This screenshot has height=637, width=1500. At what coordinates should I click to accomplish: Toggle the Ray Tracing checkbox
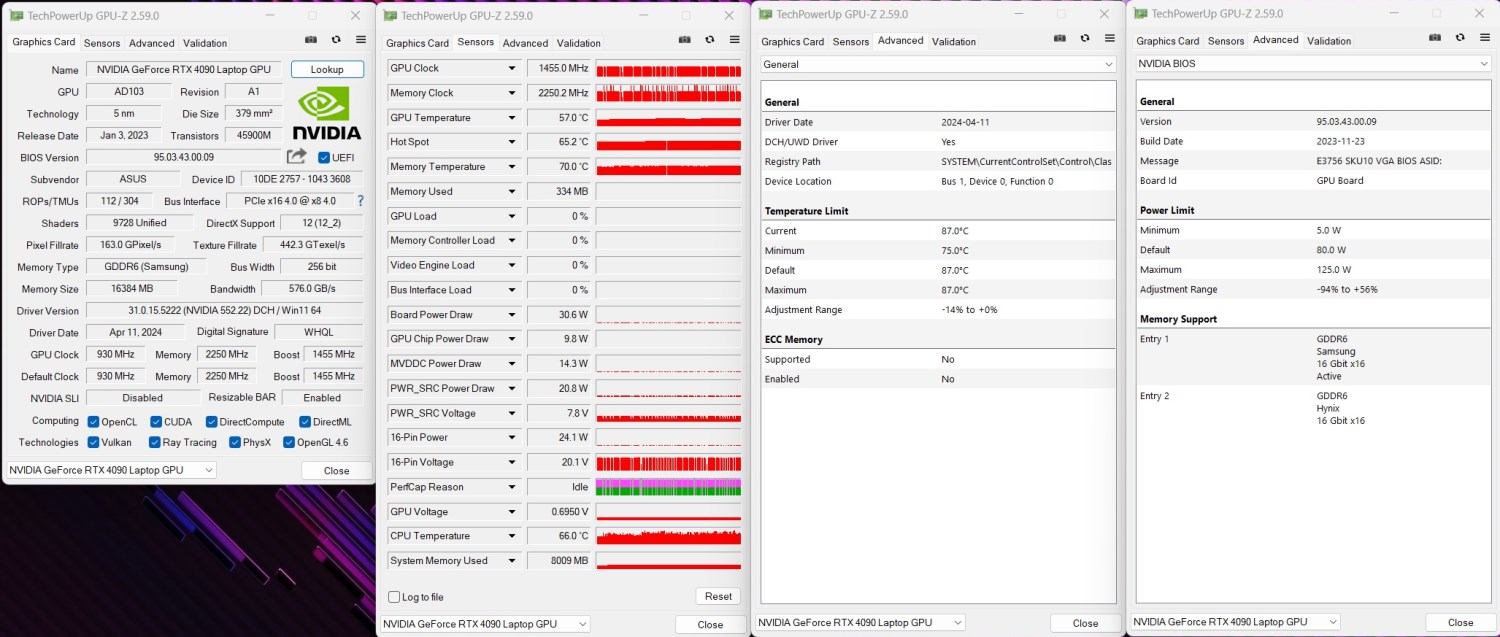[x=155, y=442]
